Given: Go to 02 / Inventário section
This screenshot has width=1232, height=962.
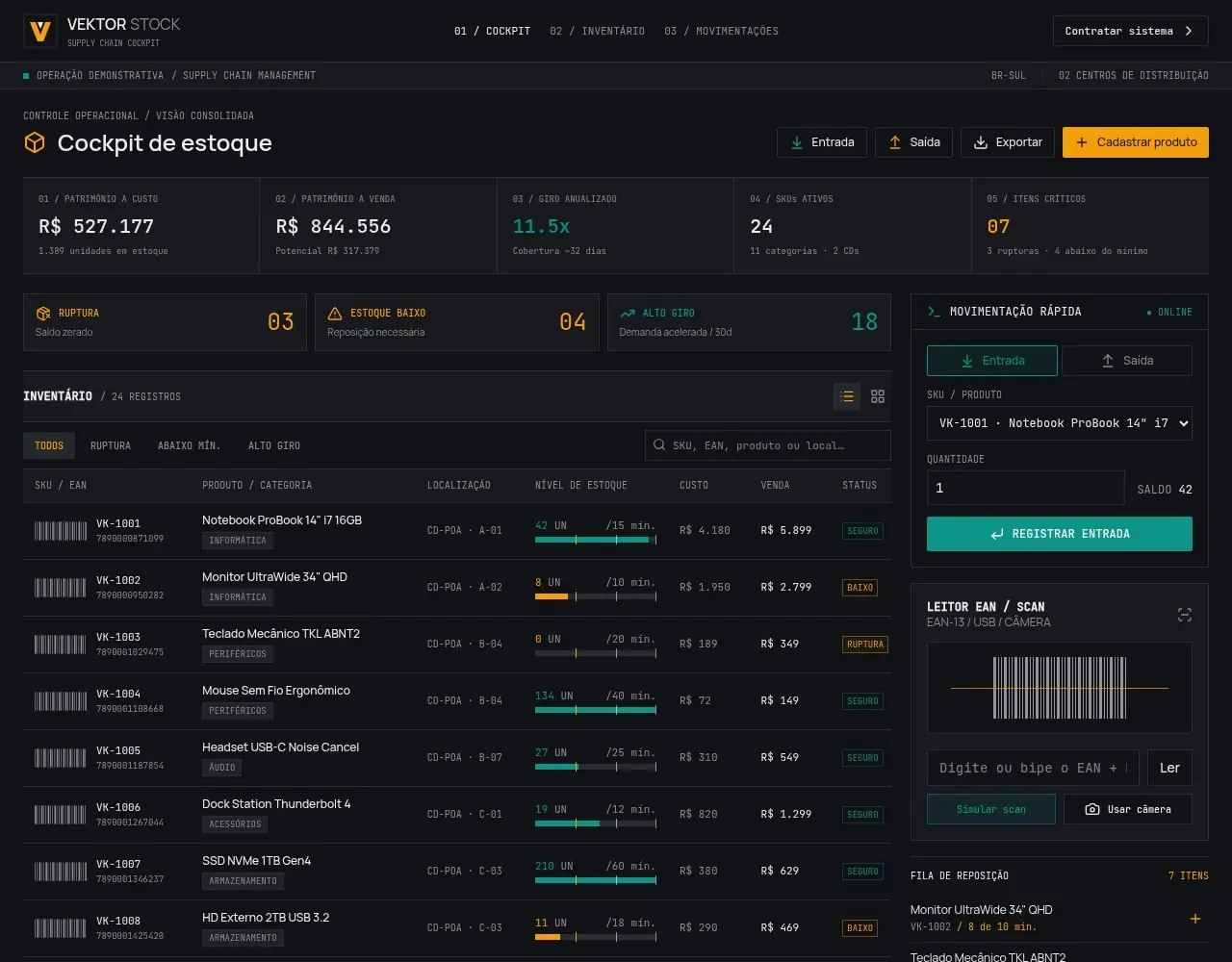Looking at the screenshot, I should click(597, 31).
